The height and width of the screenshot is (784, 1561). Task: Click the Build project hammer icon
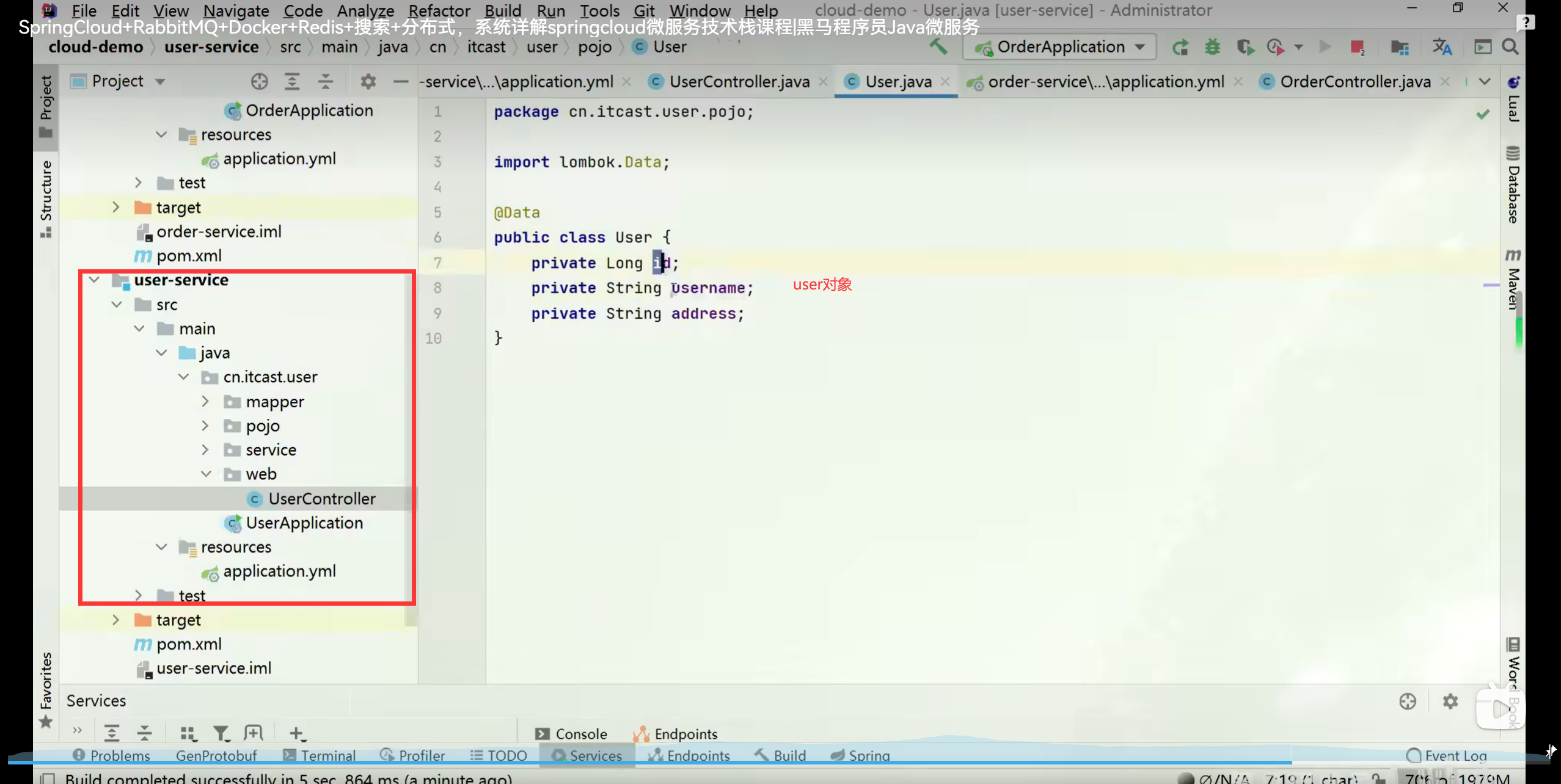pos(938,46)
